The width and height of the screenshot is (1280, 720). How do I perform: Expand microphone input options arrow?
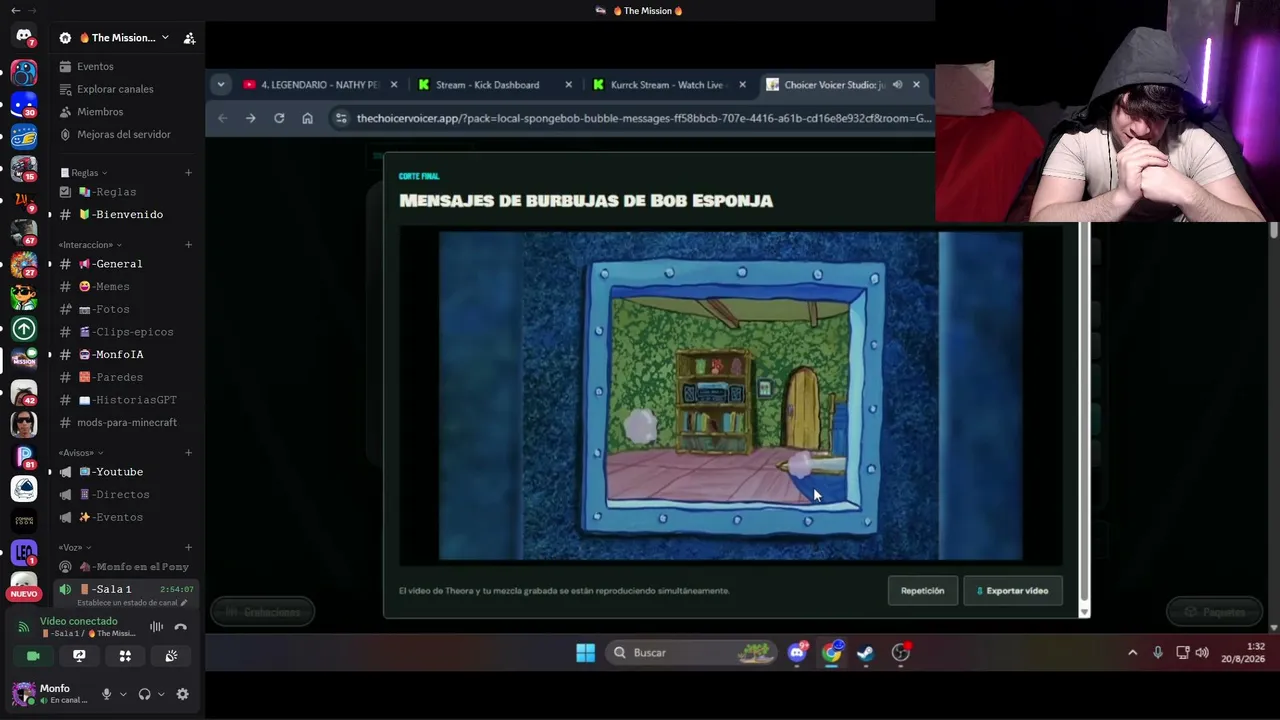(x=123, y=694)
